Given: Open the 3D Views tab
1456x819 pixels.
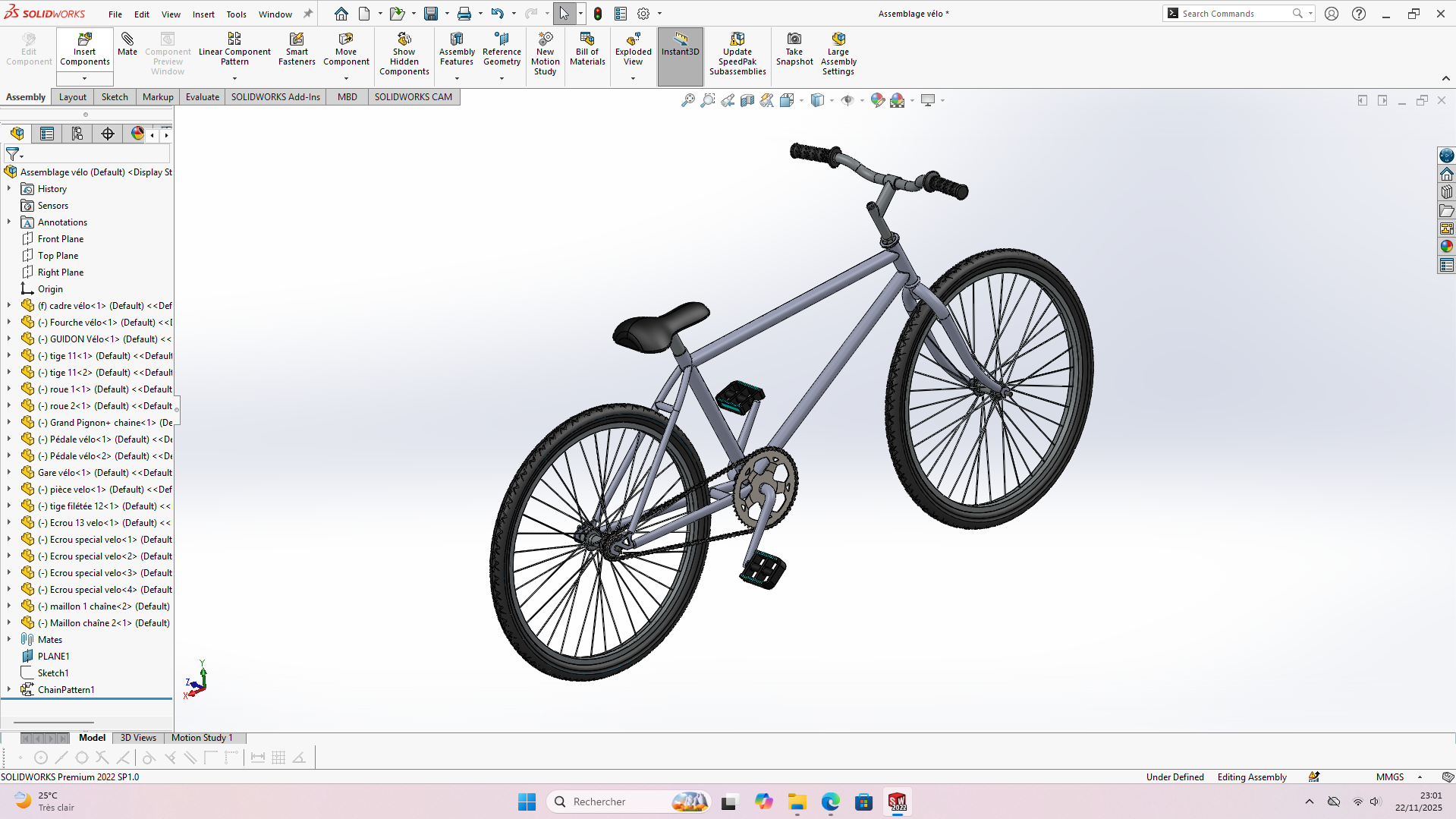Looking at the screenshot, I should pos(138,737).
